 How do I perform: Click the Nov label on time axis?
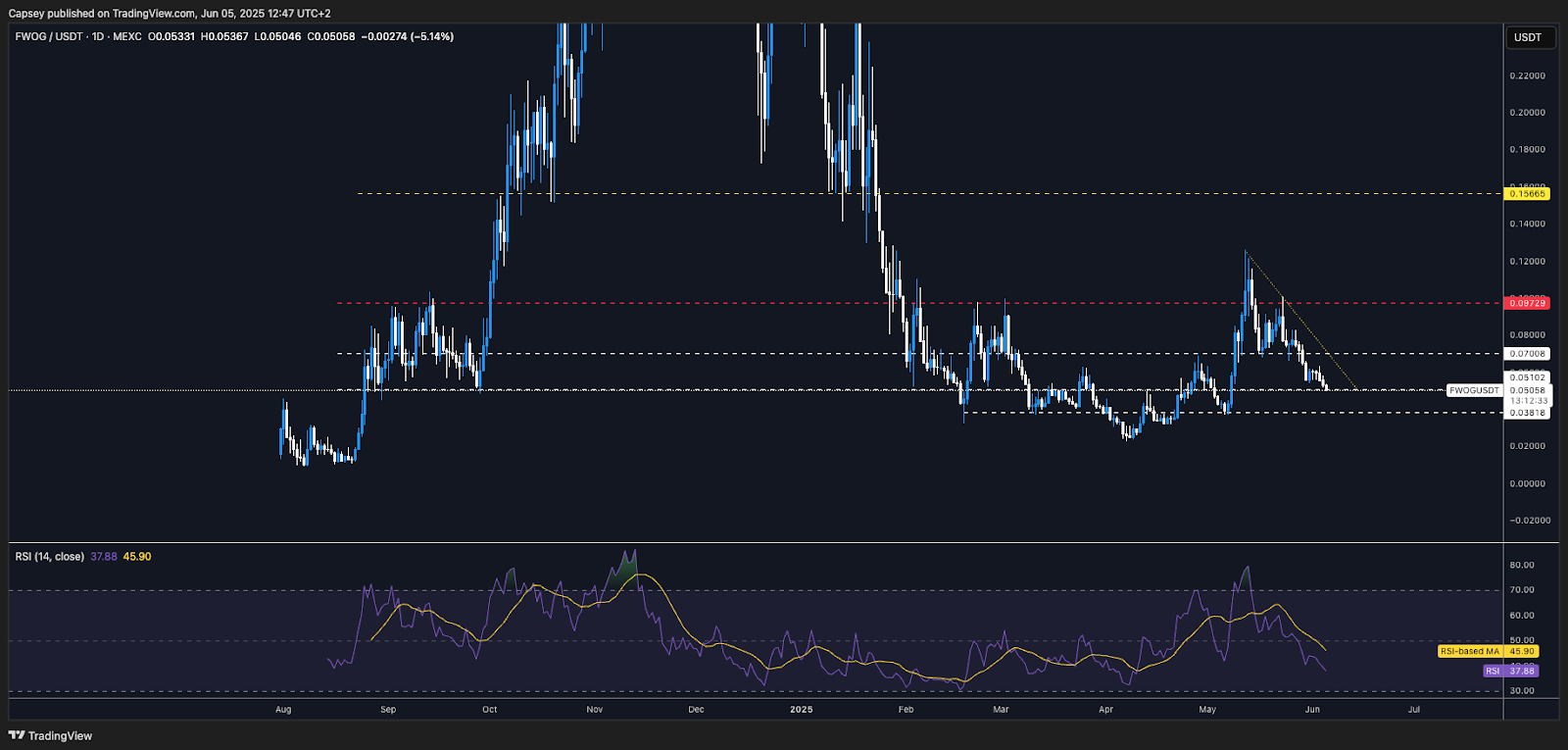(594, 709)
